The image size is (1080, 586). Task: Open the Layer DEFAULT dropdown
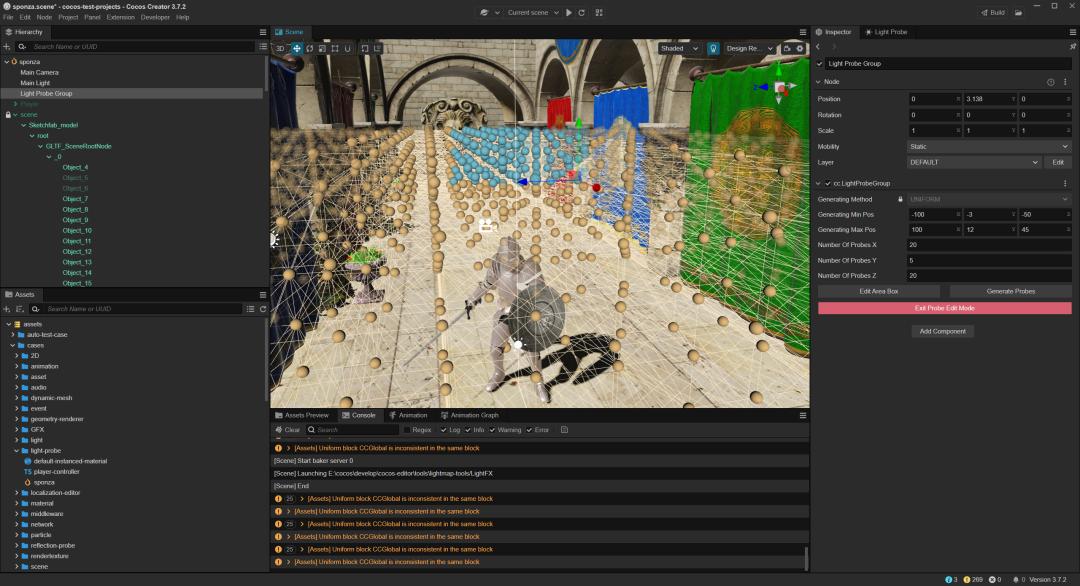[x=973, y=163]
